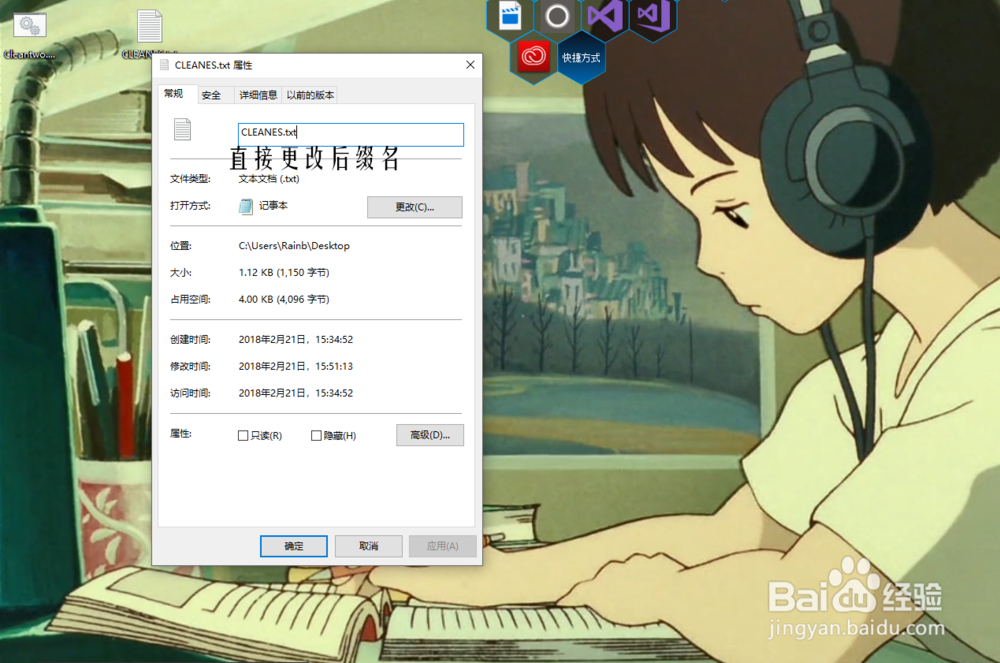Click the Notepad icon beside 记事本
The image size is (1000, 663).
click(246, 206)
